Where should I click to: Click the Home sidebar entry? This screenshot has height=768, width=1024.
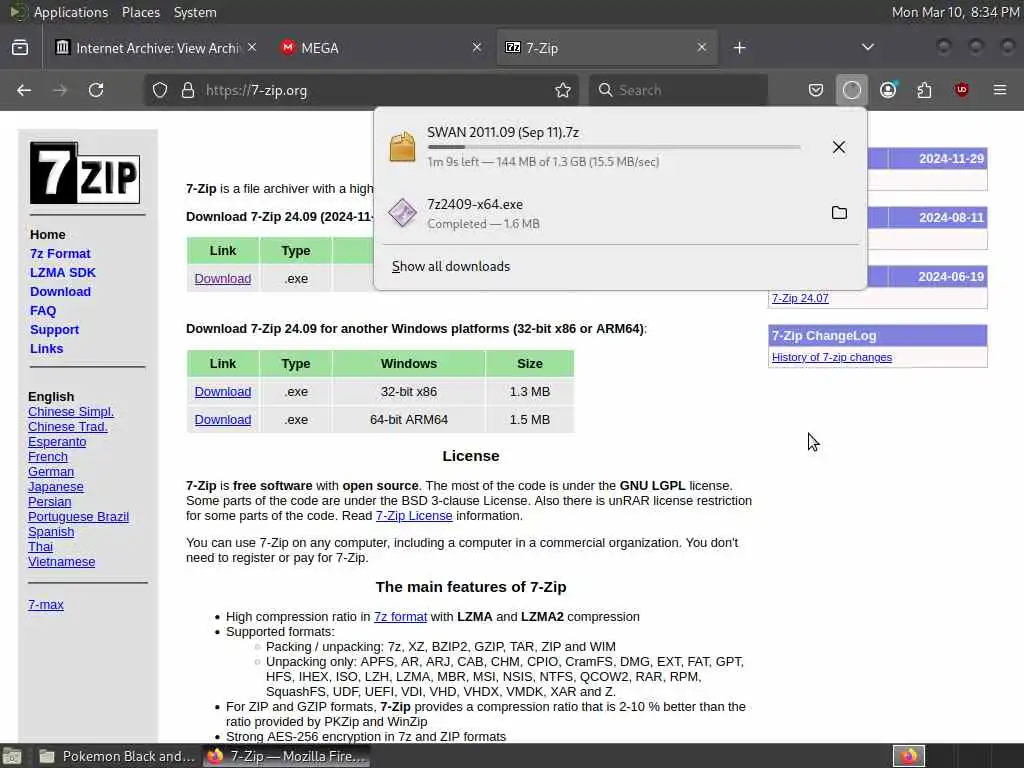coord(48,234)
